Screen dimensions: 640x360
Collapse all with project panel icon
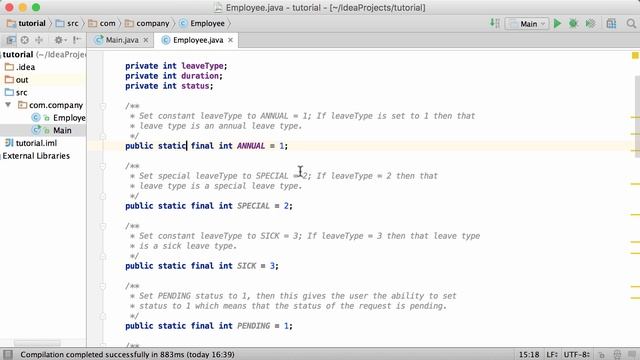point(39,40)
